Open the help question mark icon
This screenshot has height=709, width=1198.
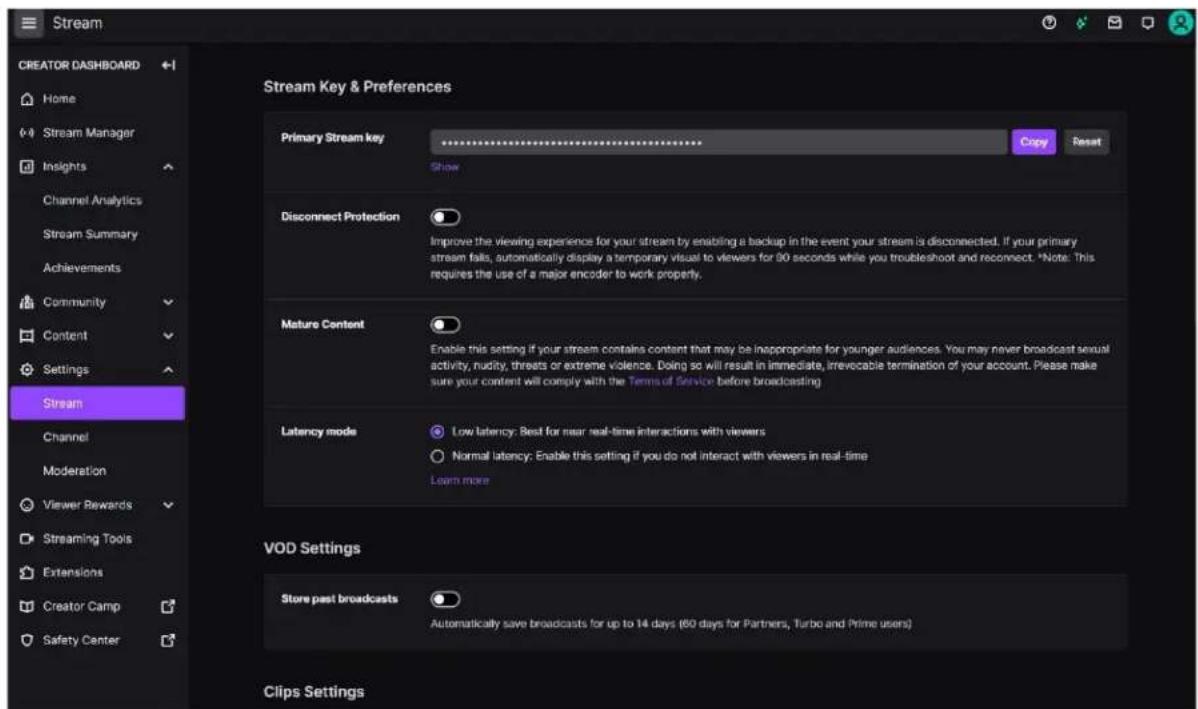pos(1049,23)
